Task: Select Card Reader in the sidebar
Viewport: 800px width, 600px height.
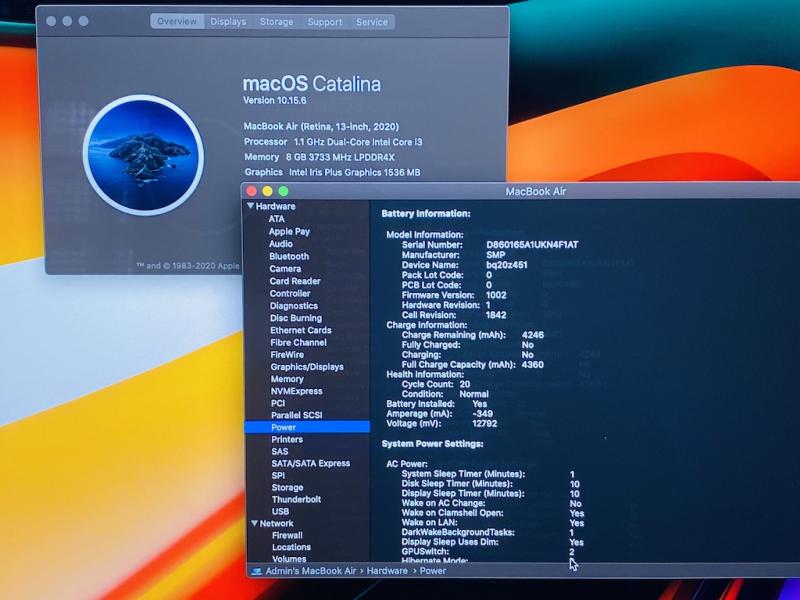Action: coord(295,281)
